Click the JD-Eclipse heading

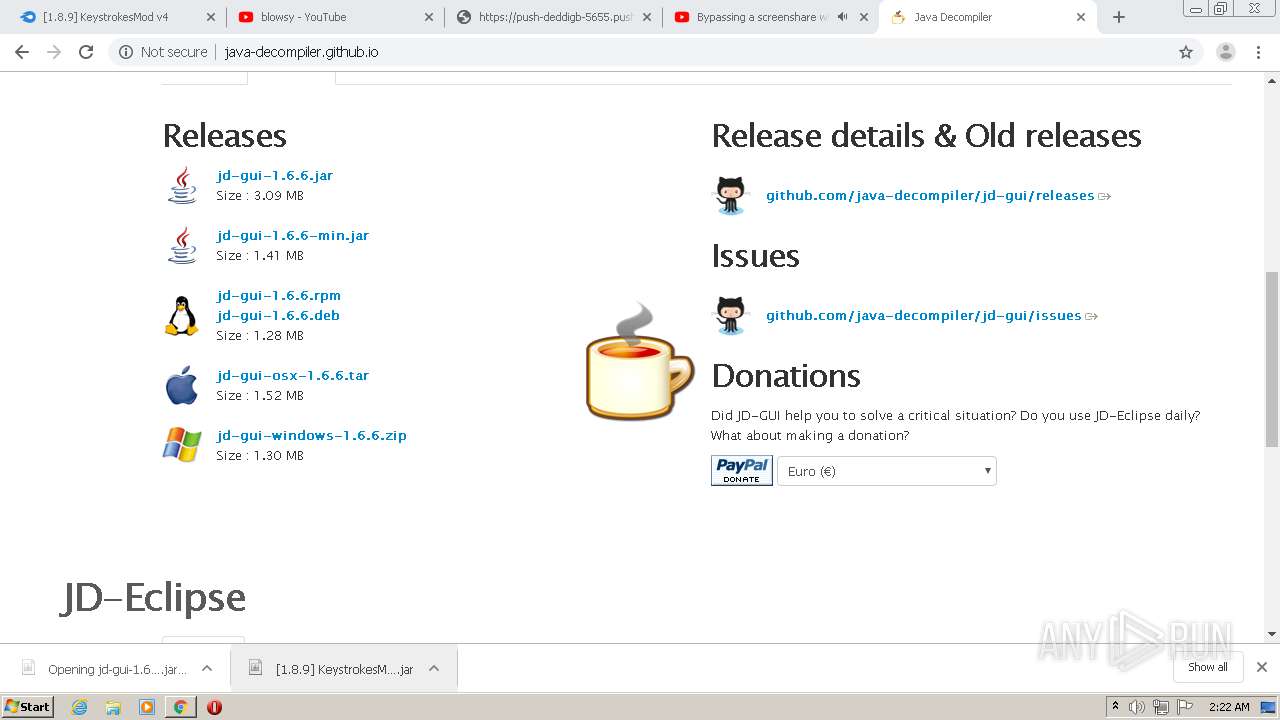pos(153,598)
